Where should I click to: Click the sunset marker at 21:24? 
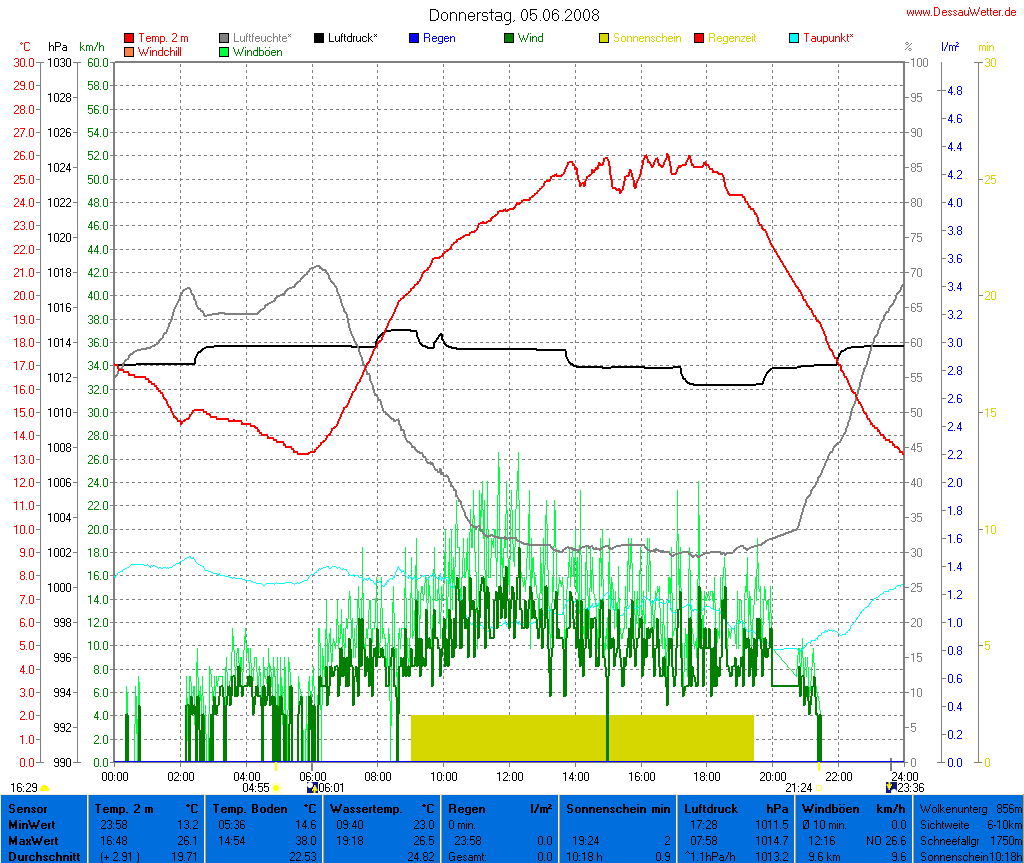pos(818,788)
